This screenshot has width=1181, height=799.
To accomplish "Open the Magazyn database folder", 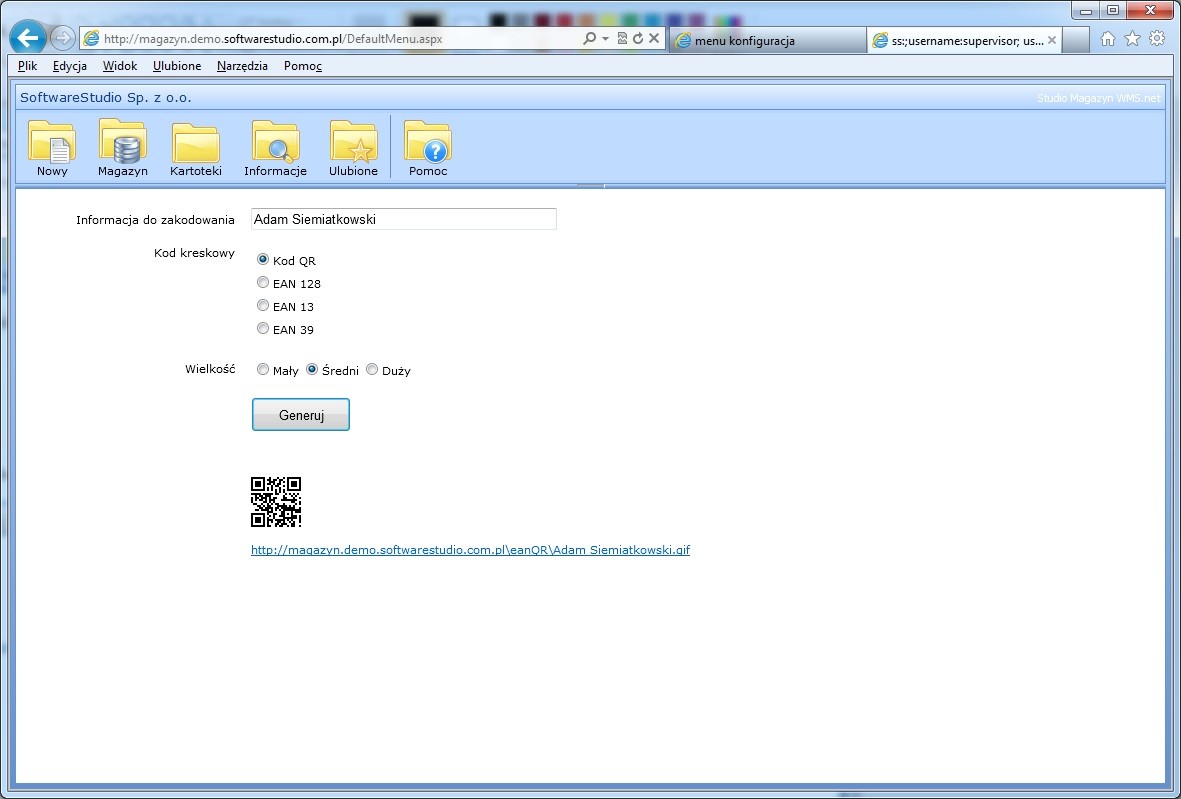I will point(123,142).
